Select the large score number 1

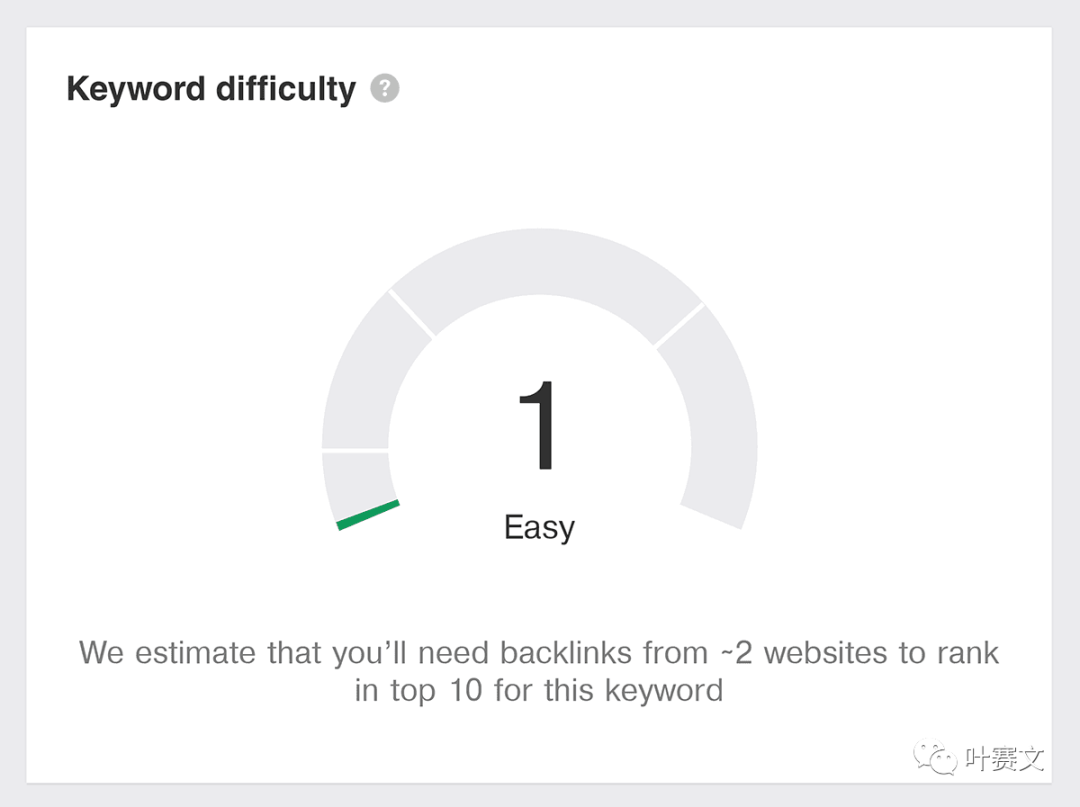point(537,426)
